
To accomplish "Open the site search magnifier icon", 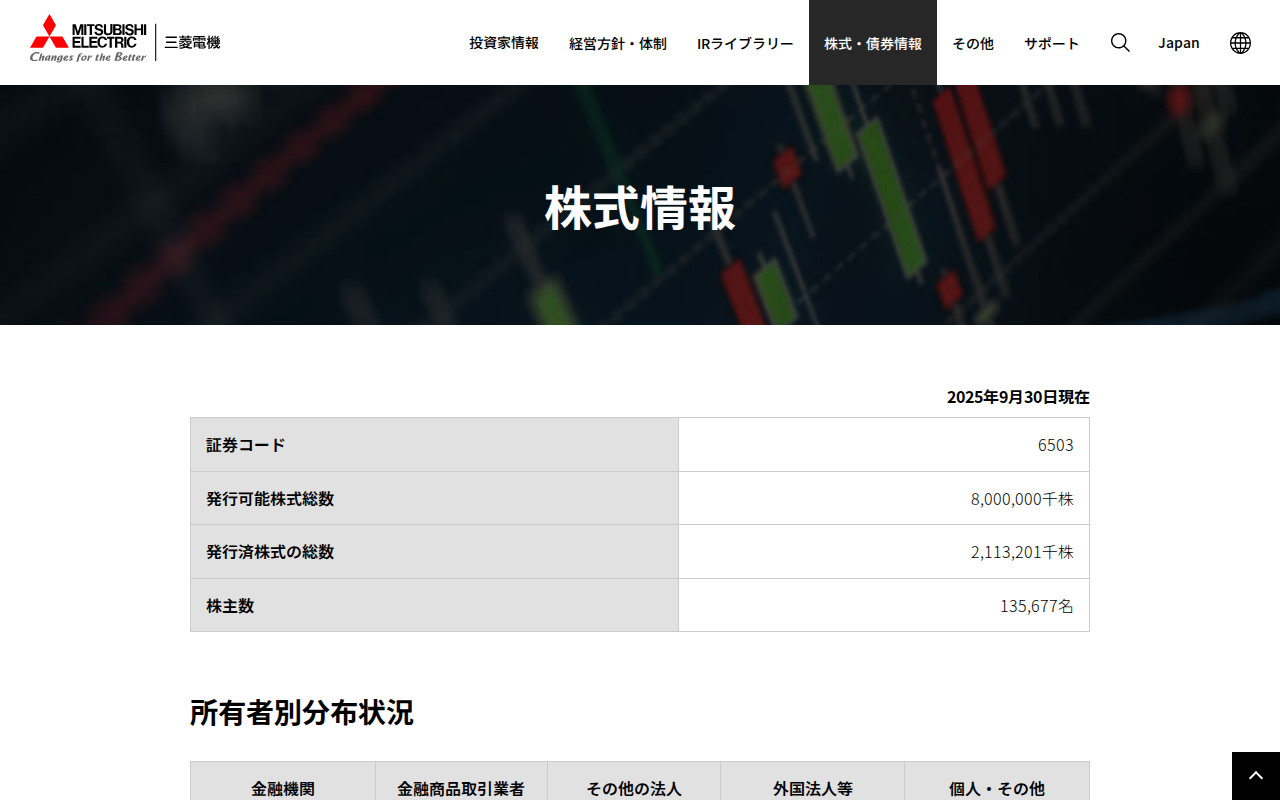I will [1120, 42].
